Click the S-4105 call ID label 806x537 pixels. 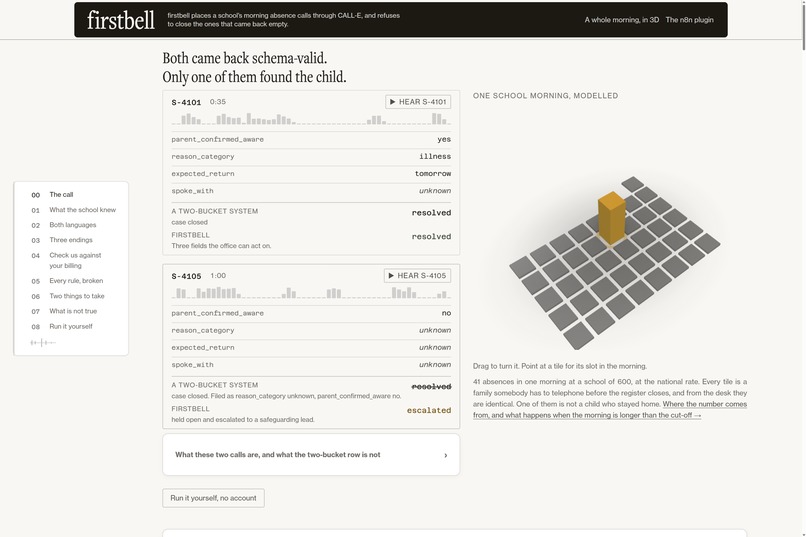186,276
